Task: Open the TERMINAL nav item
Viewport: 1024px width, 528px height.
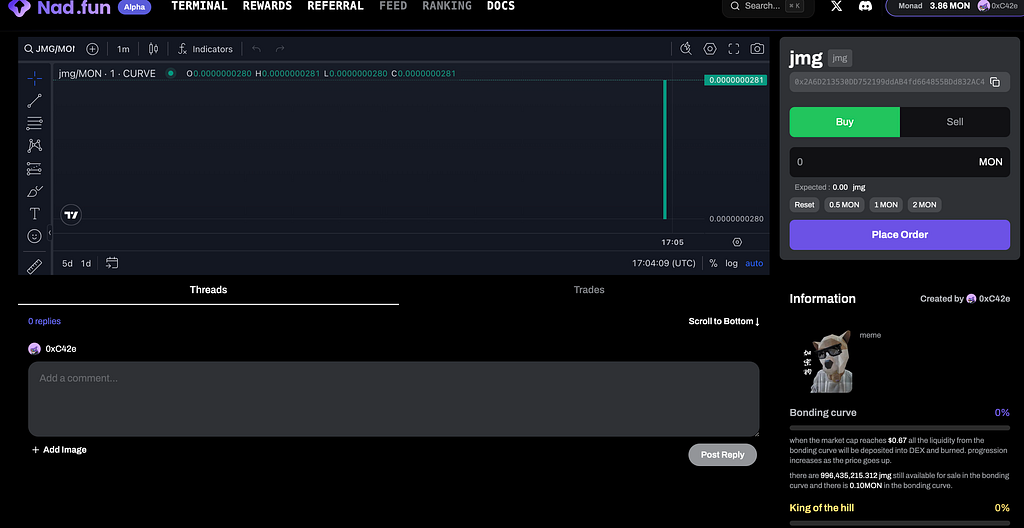Action: [x=199, y=6]
